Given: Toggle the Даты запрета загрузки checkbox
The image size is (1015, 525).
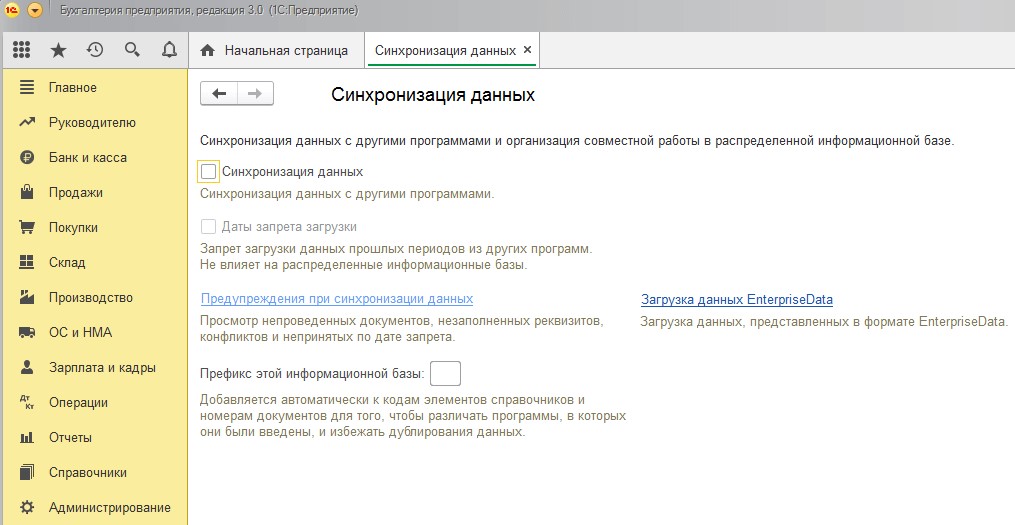Looking at the screenshot, I should pos(208,227).
